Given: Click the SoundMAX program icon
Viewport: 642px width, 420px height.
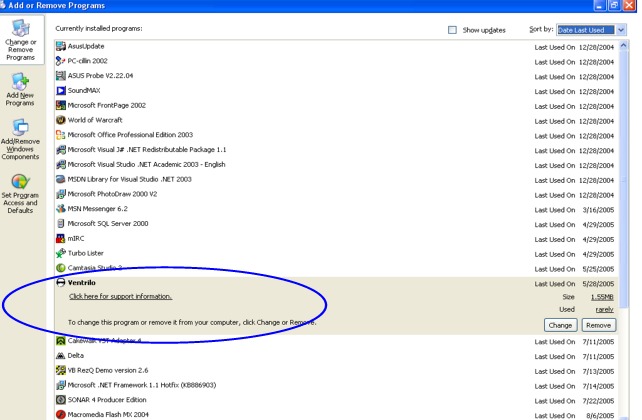Looking at the screenshot, I should (61, 90).
